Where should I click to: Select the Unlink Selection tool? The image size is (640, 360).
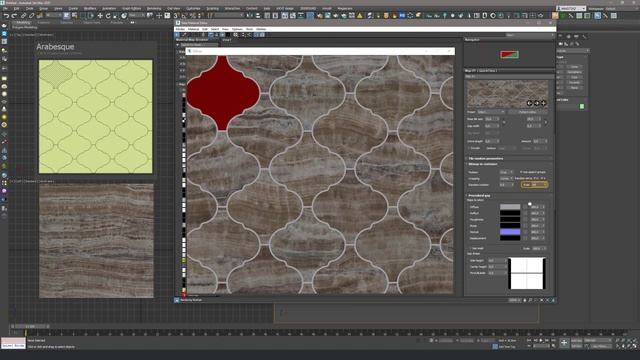(31, 16)
